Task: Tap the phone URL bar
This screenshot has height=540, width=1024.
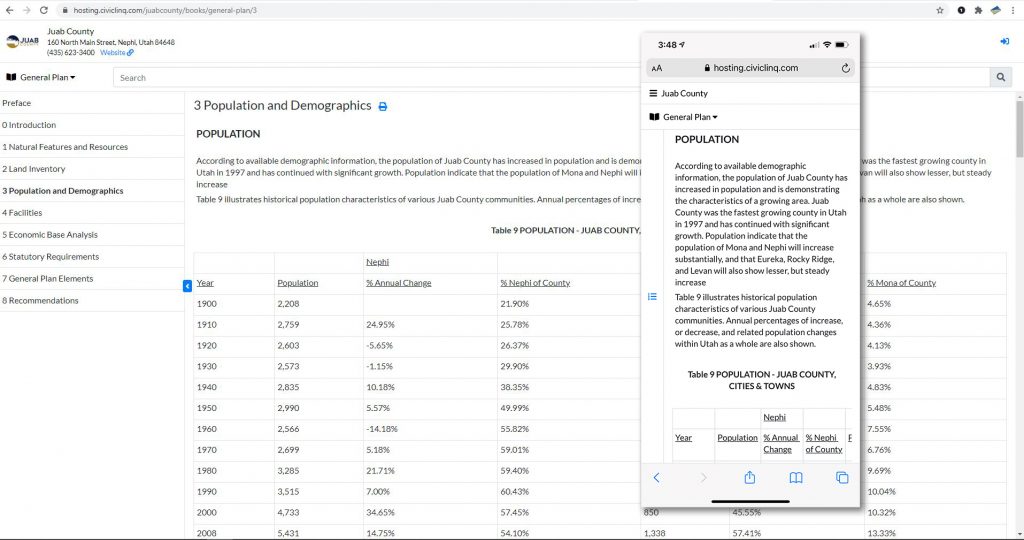Action: click(x=751, y=68)
